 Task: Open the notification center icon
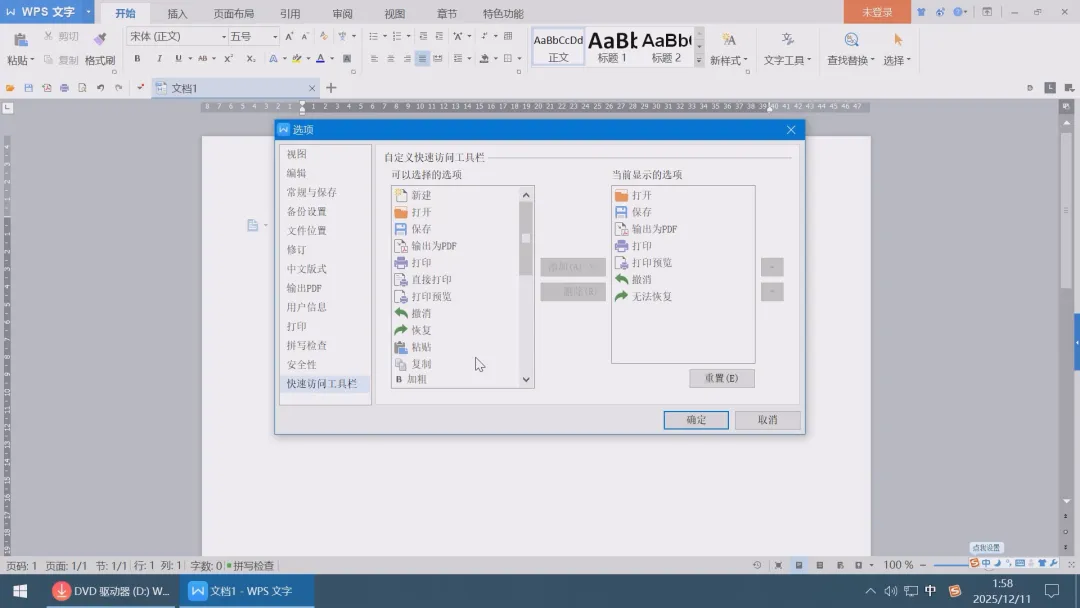[x=1052, y=591]
